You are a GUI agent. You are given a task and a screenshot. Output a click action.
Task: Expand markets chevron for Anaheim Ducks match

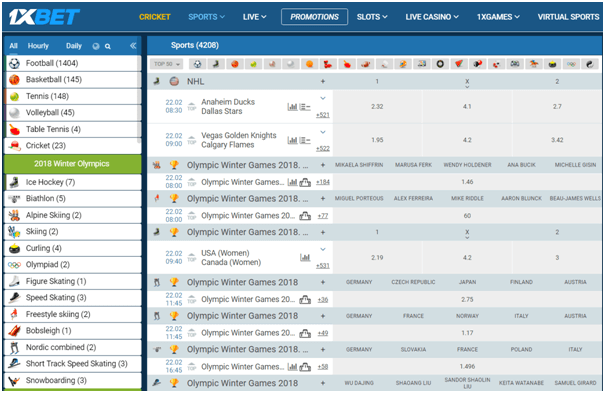pyautogui.click(x=323, y=99)
